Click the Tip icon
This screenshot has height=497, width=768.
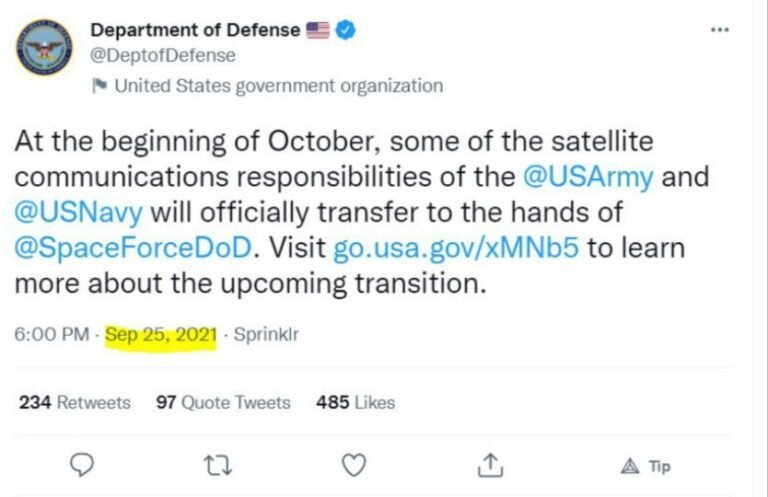click(645, 465)
